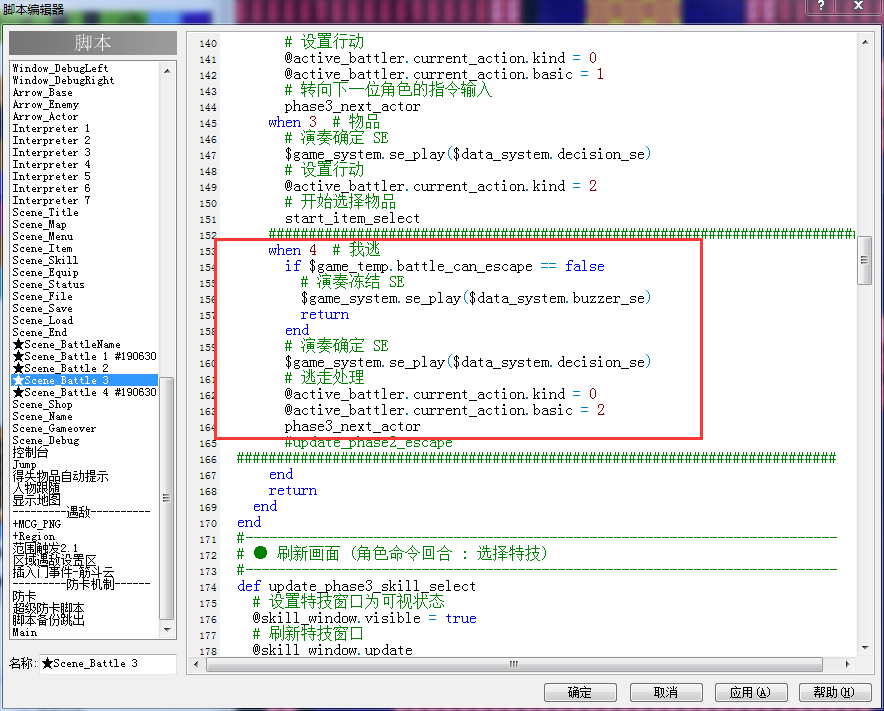Screen dimensions: 884x711
Task: Click the script list scrollbar thumb
Action: pos(167,498)
